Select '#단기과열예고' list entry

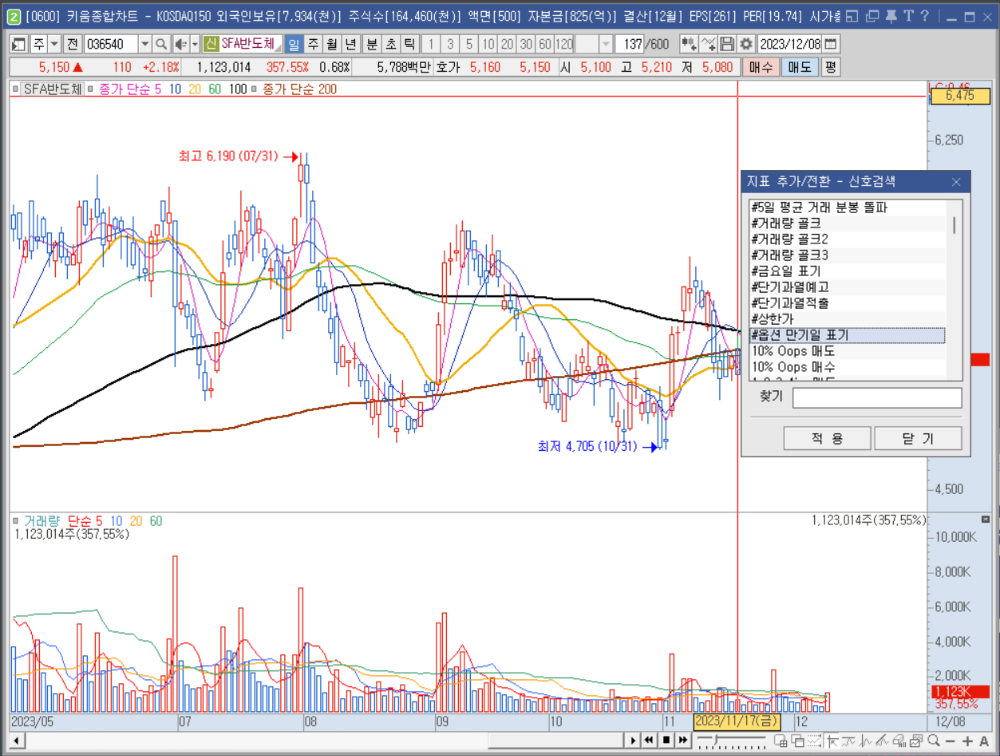(x=848, y=287)
